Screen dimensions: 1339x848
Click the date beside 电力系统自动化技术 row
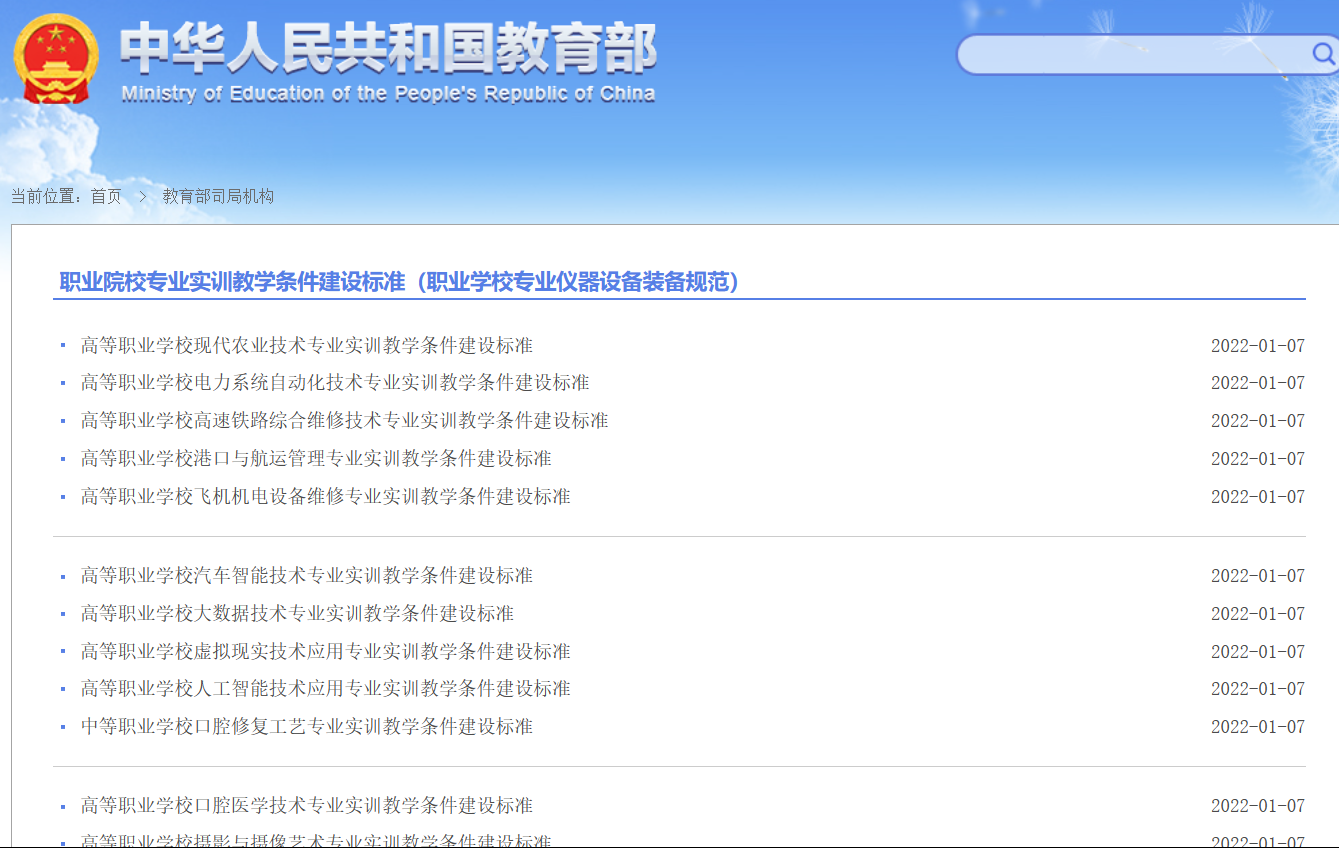pyautogui.click(x=1258, y=383)
